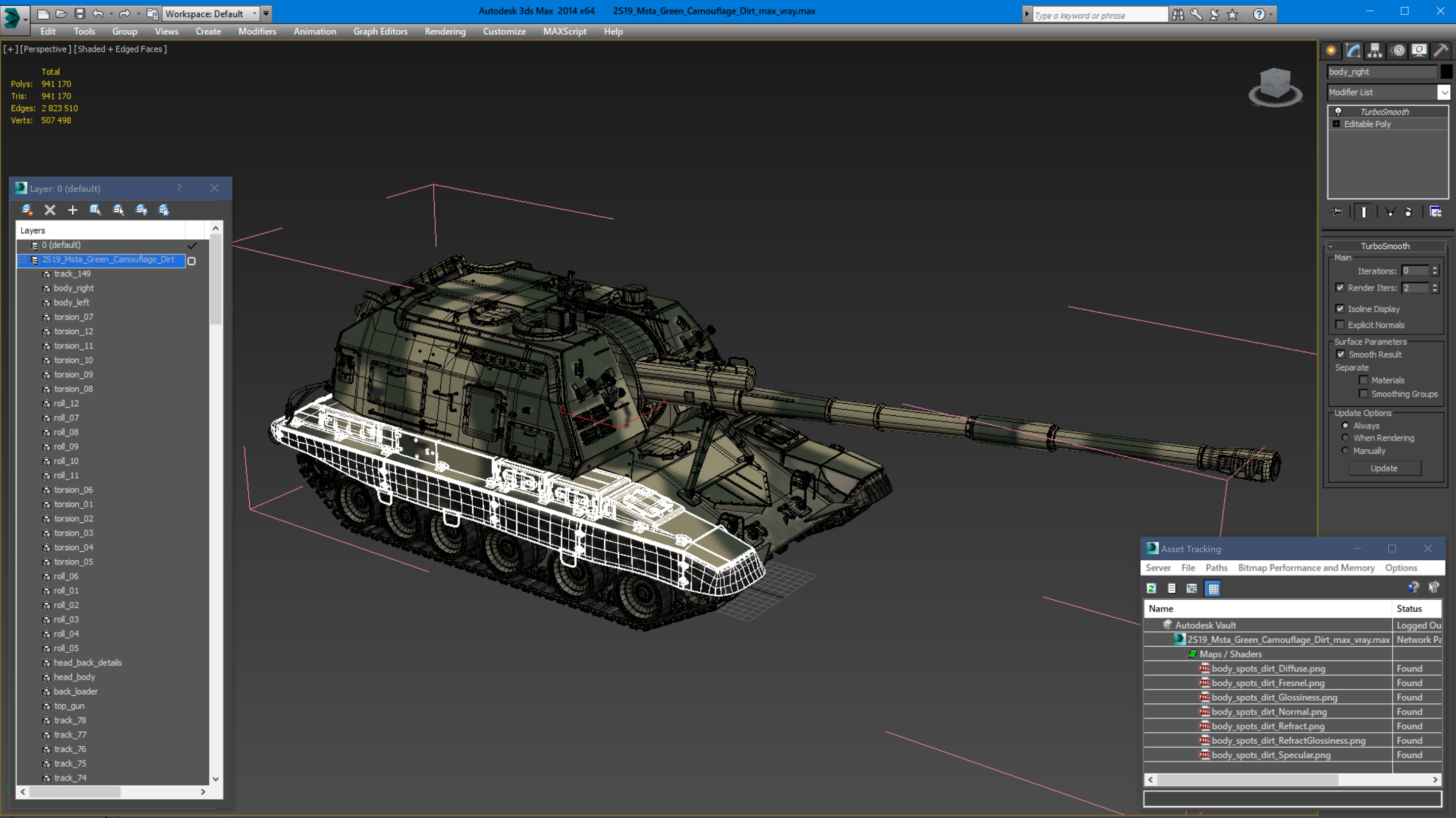Image resolution: width=1456 pixels, height=818 pixels.
Task: Open the Utilities hammer panel tab
Action: (x=1440, y=51)
